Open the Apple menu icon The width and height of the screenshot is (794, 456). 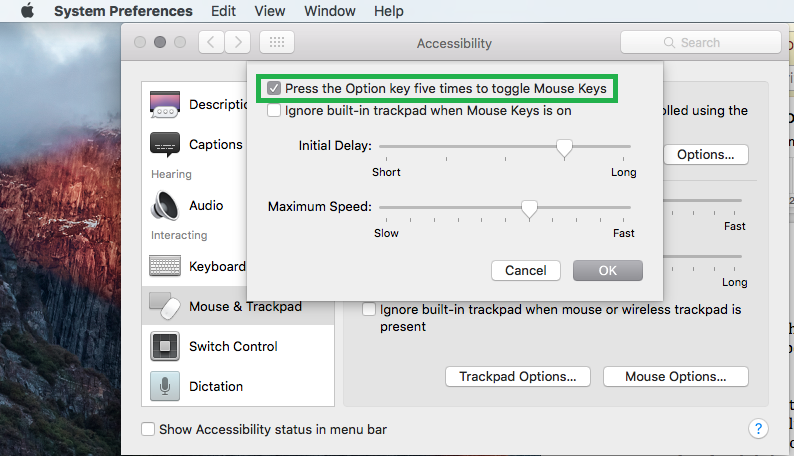(x=27, y=11)
